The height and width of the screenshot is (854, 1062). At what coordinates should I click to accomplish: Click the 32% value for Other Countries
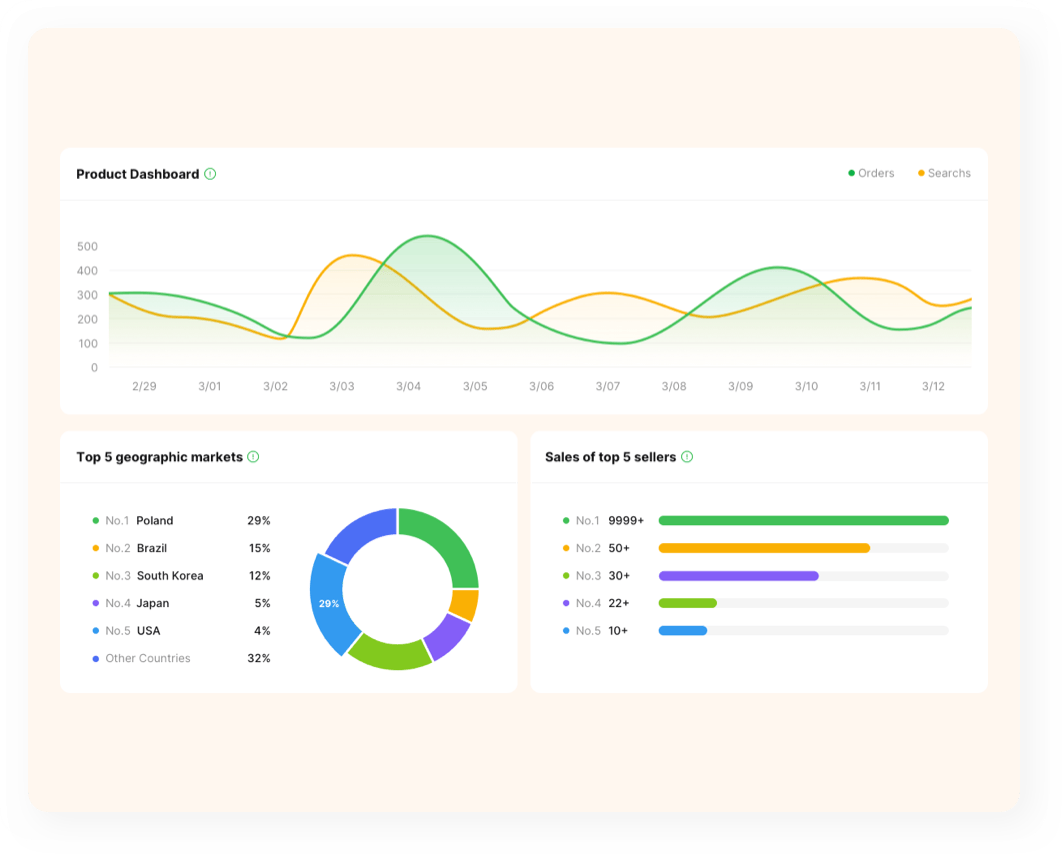coord(259,658)
